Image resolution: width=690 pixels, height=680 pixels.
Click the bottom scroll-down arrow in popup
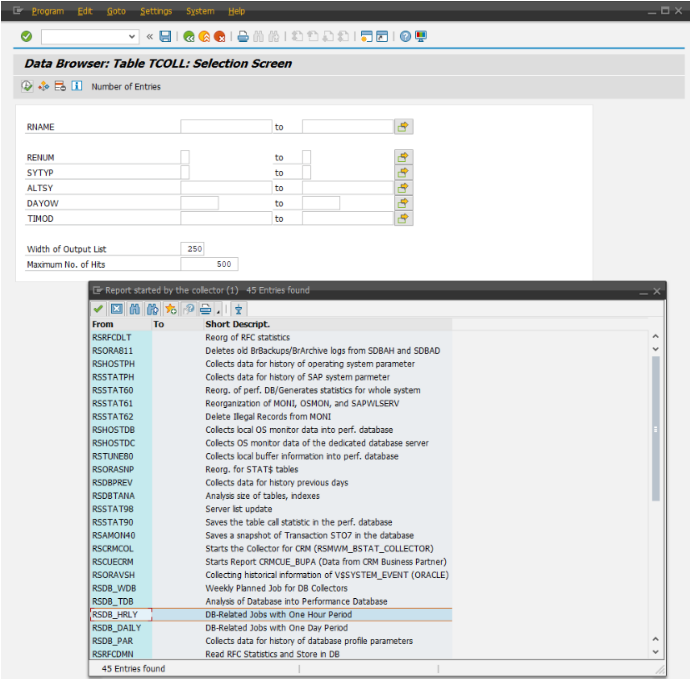pos(655,652)
